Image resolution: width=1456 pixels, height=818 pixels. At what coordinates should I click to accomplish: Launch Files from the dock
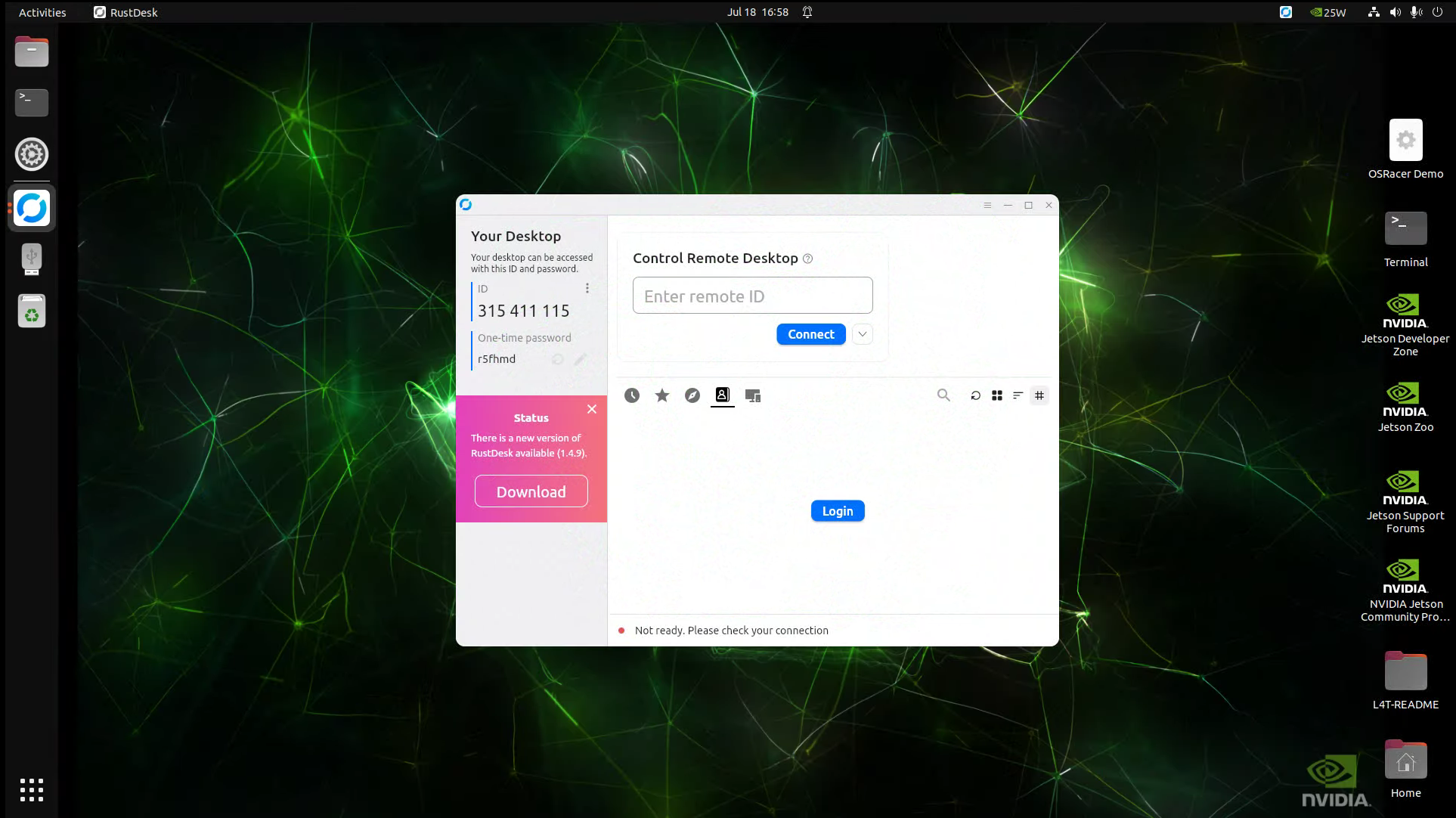tap(32, 51)
